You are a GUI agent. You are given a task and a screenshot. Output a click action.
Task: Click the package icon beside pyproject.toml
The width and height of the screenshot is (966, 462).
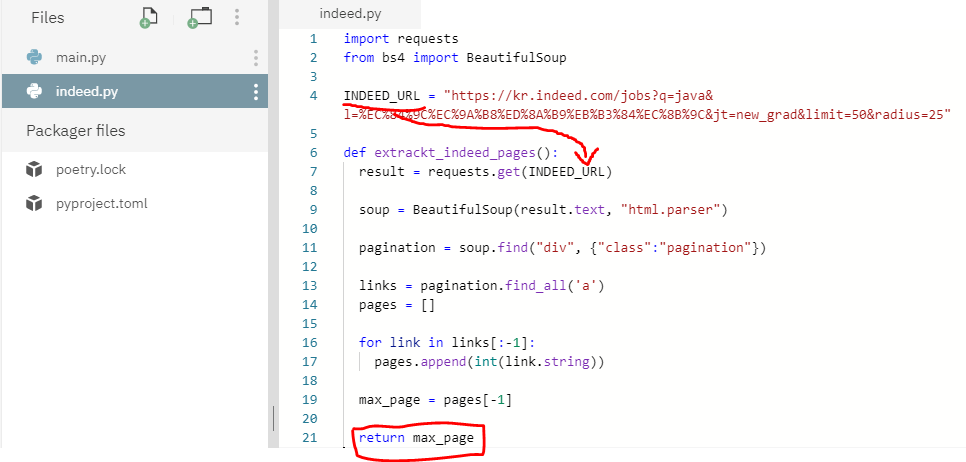pyautogui.click(x=34, y=203)
